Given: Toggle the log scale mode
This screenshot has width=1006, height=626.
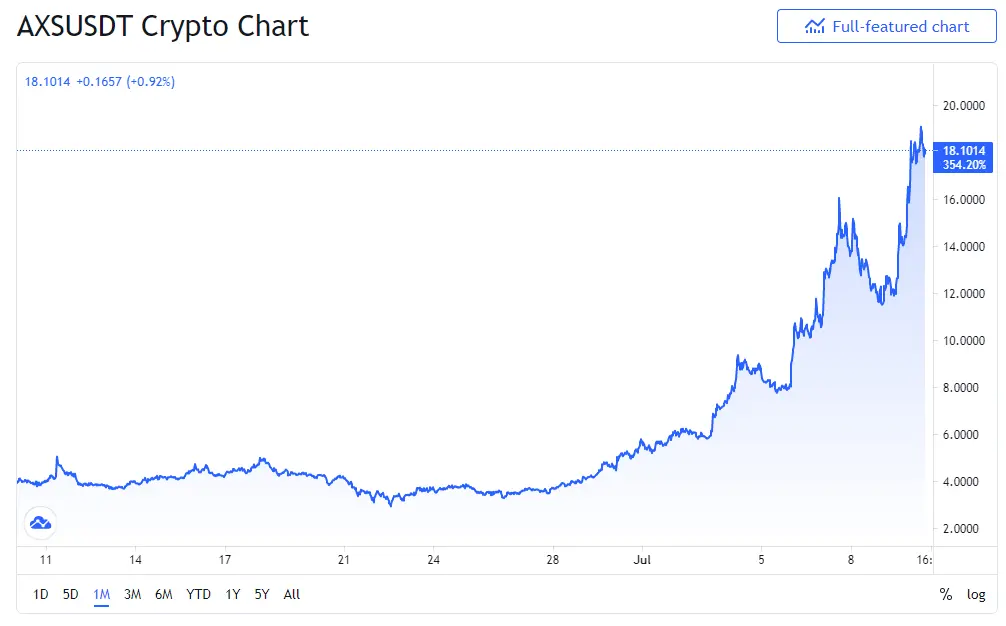Looking at the screenshot, I should (x=976, y=595).
